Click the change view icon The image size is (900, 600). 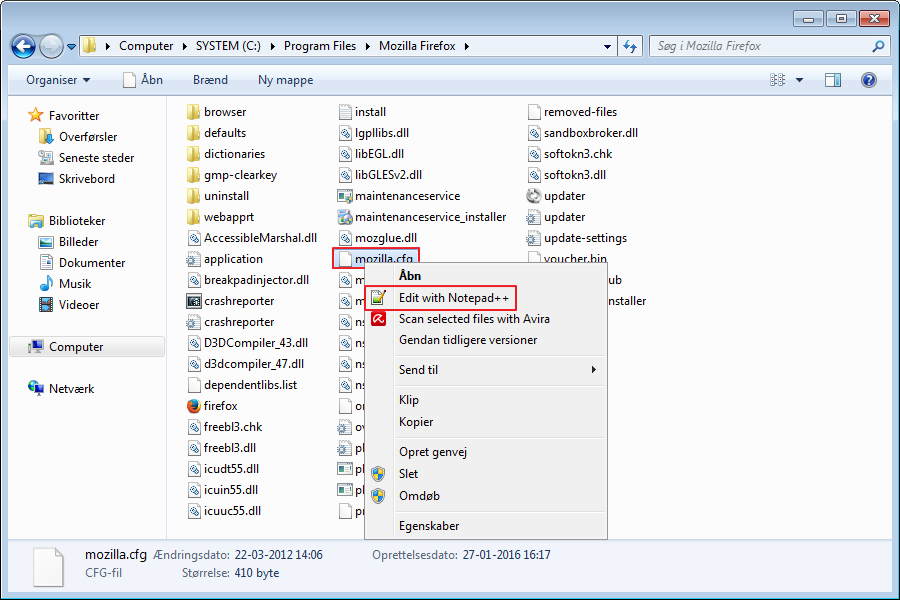pyautogui.click(x=777, y=80)
